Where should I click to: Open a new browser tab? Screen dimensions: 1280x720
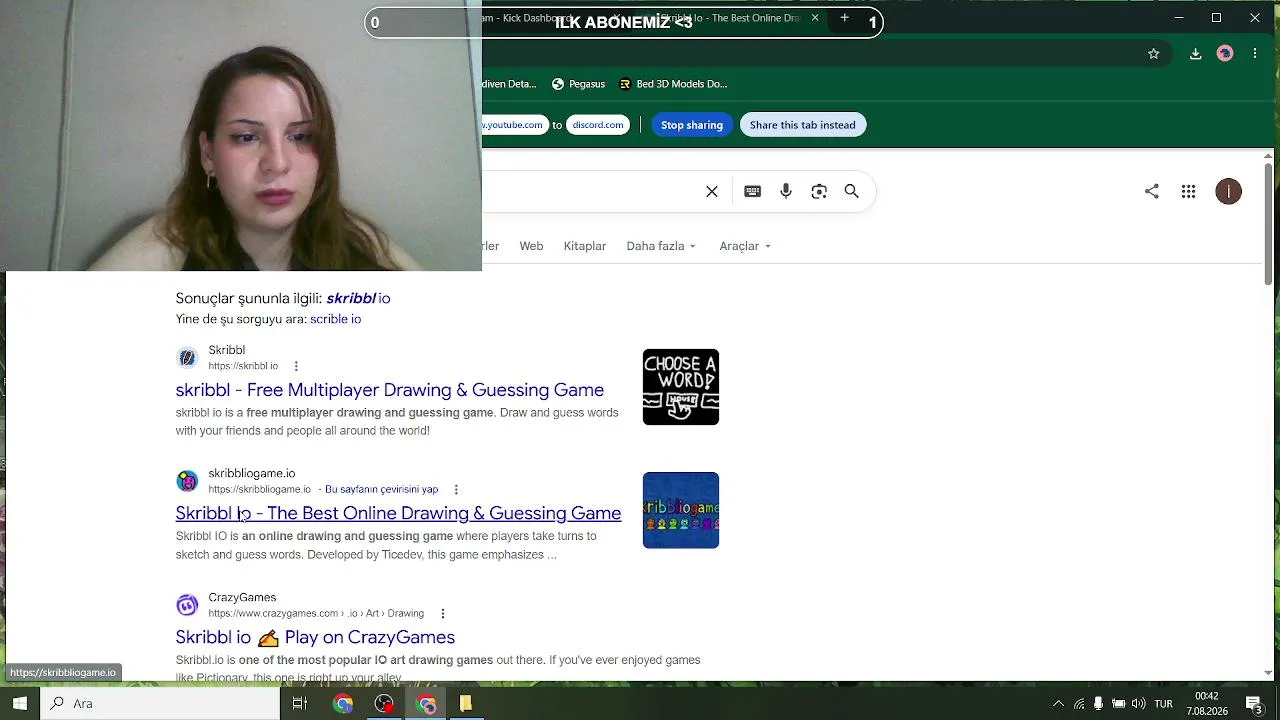844,18
